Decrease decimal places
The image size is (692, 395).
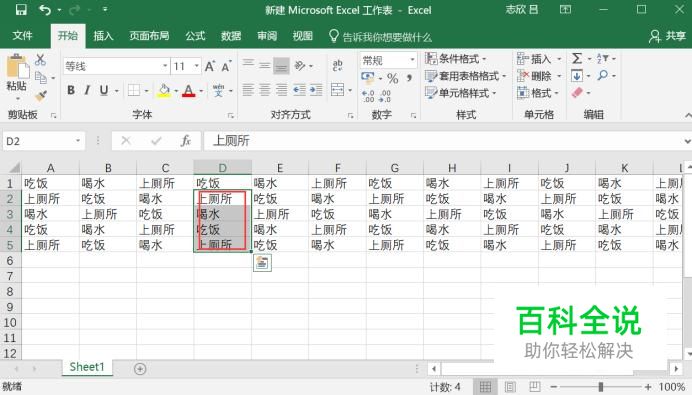click(x=385, y=96)
